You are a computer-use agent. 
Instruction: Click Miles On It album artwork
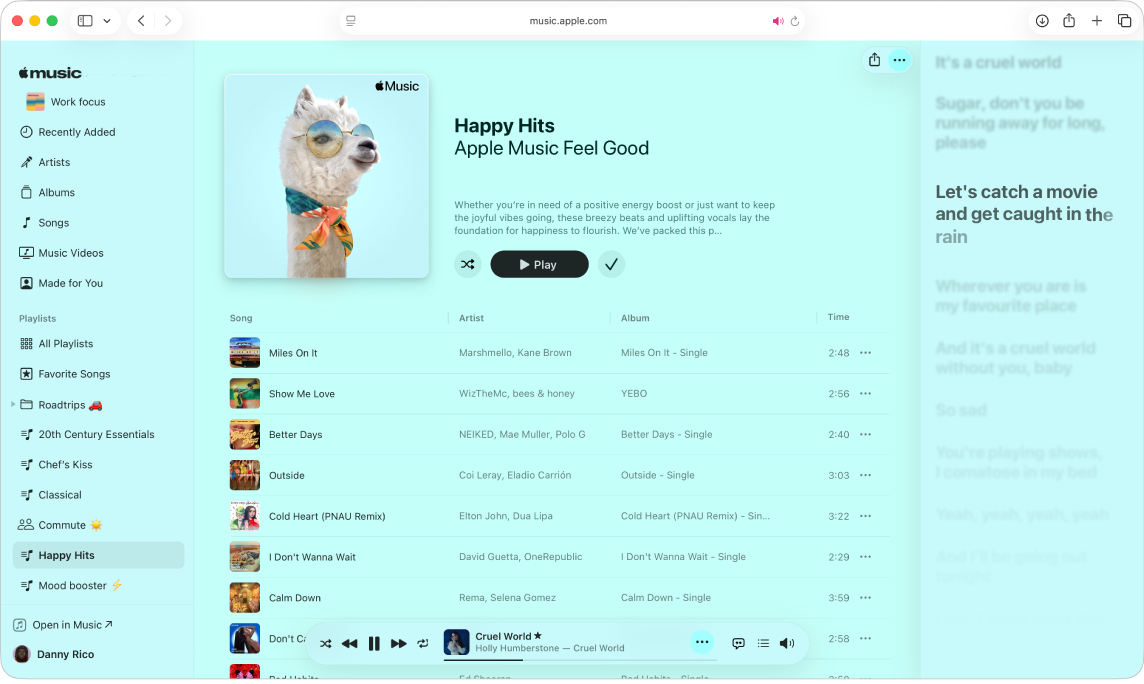pyautogui.click(x=244, y=353)
